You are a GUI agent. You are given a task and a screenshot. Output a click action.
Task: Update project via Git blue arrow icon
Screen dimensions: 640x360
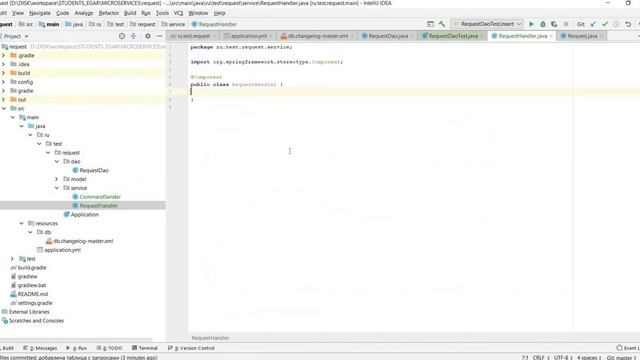[x=593, y=24]
